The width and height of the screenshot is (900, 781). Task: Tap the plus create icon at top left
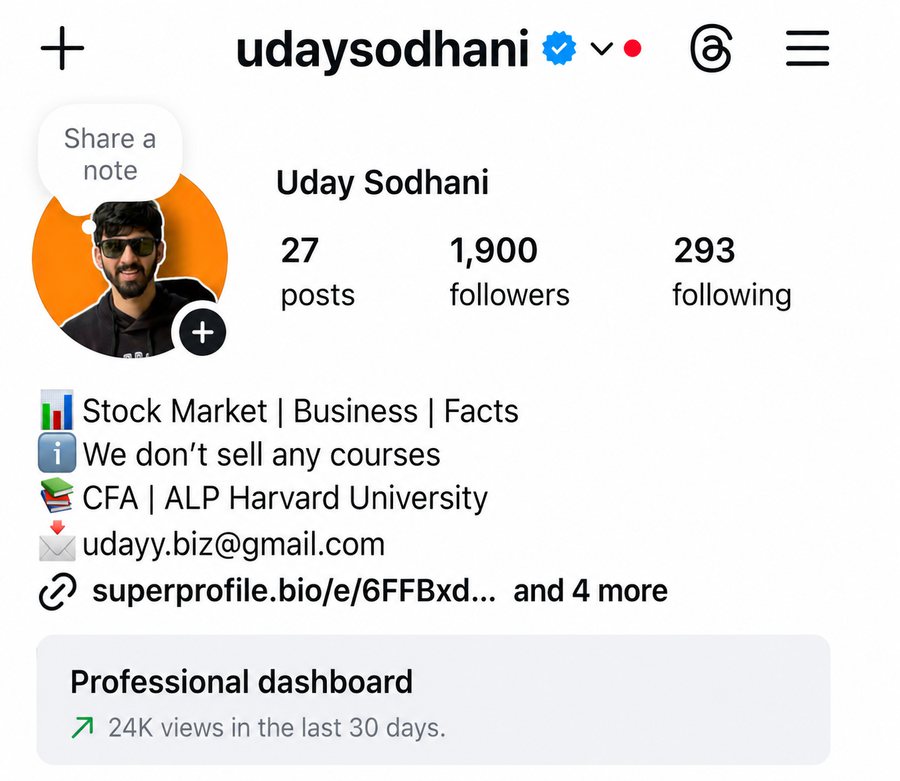click(63, 49)
